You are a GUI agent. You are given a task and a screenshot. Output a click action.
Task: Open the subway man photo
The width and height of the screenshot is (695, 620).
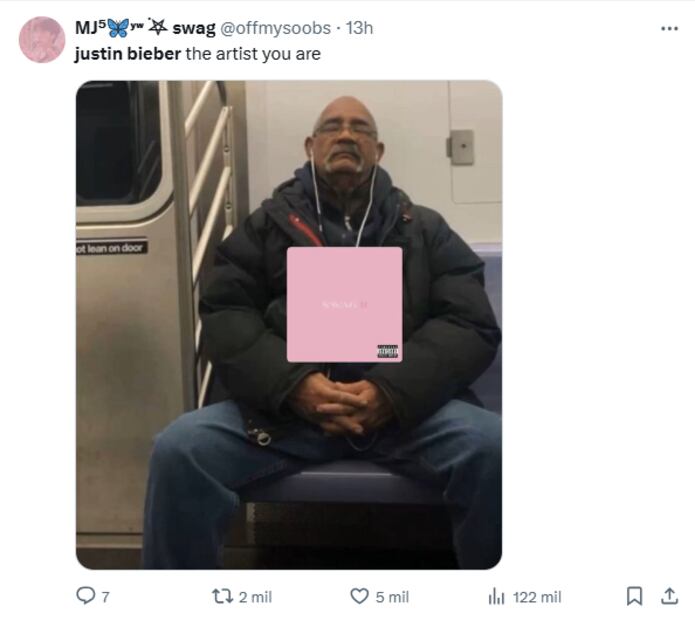(x=289, y=325)
